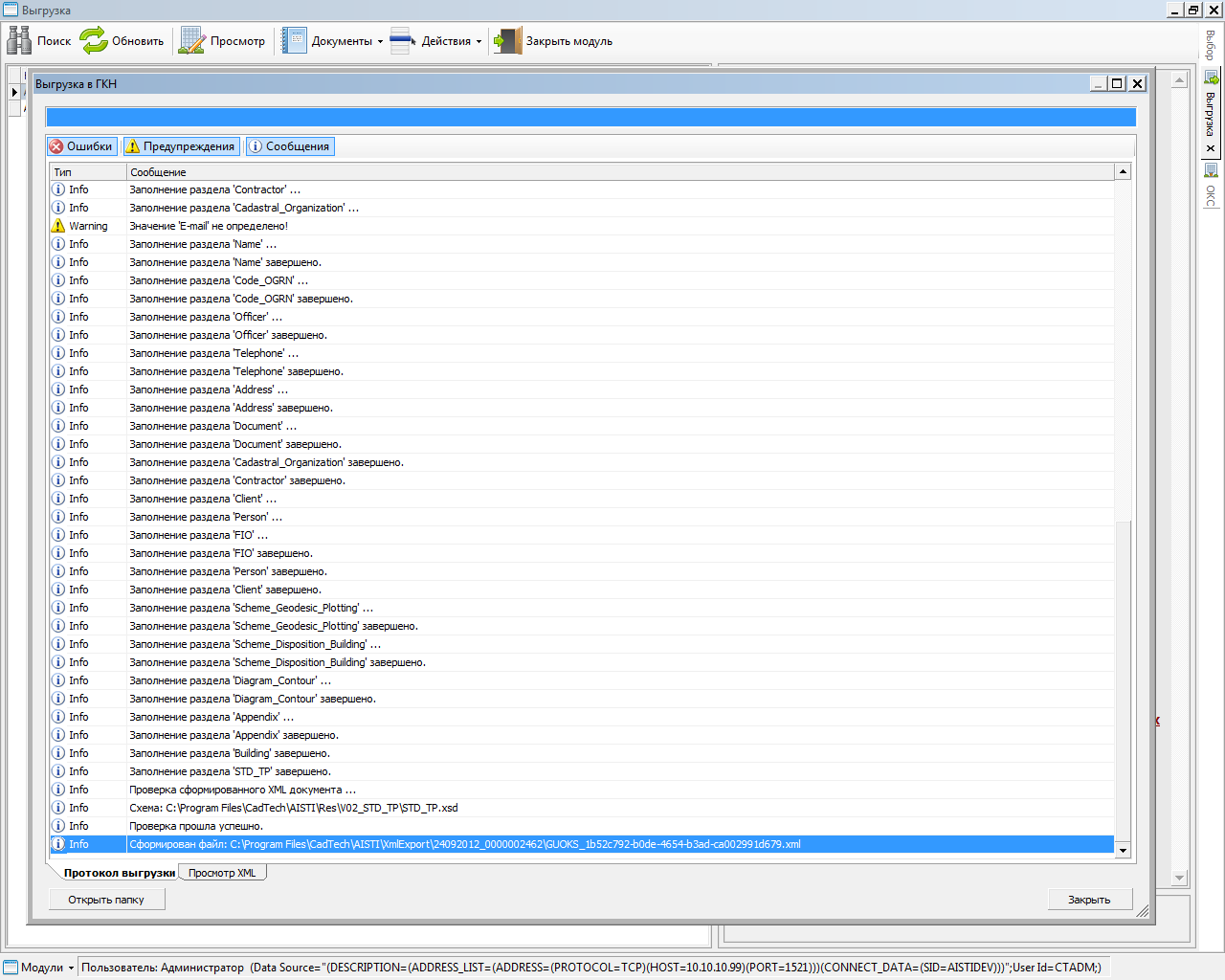This screenshot has height=980, width=1225.
Task: Close the Выгрузка side tab with X
Action: click(x=1211, y=148)
